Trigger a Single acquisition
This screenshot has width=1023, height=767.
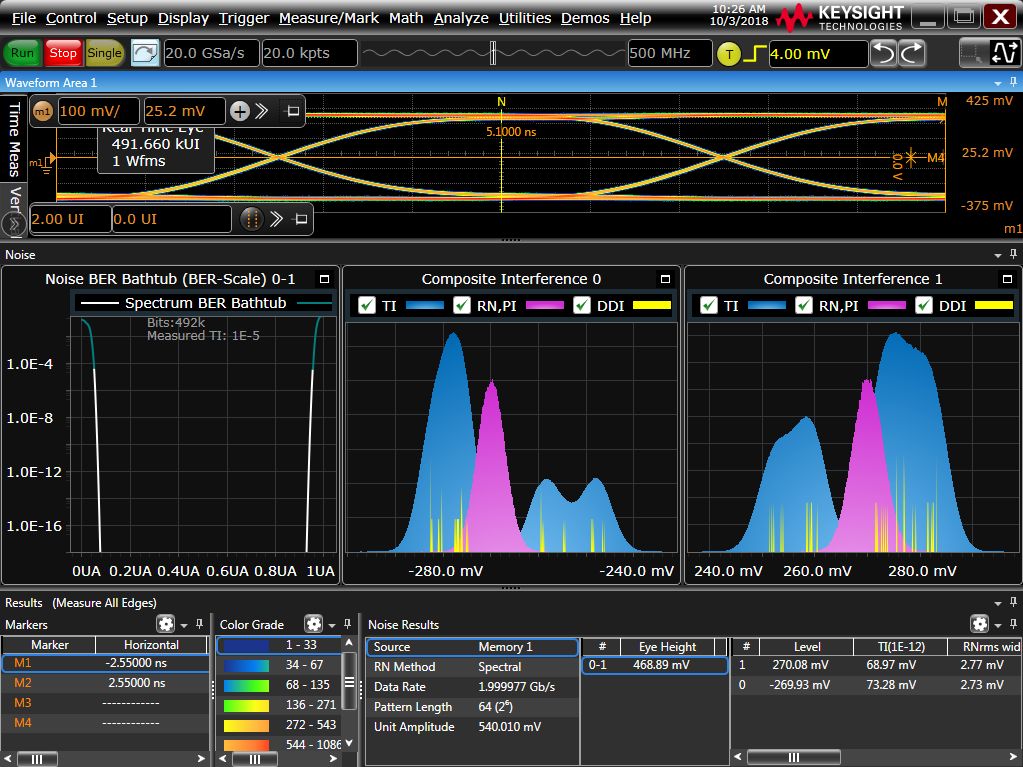tap(105, 53)
